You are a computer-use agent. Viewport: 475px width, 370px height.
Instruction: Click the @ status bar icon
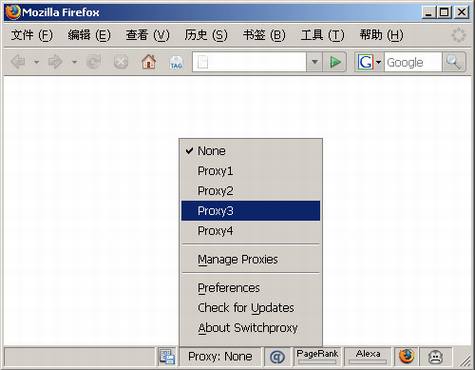pos(277,357)
